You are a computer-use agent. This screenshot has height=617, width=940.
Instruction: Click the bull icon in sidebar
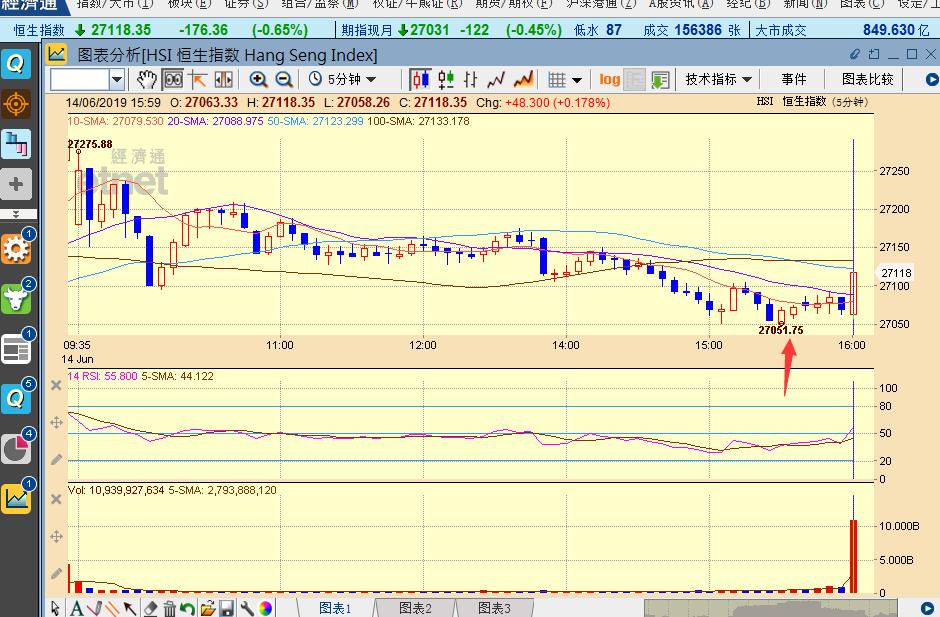(x=16, y=298)
